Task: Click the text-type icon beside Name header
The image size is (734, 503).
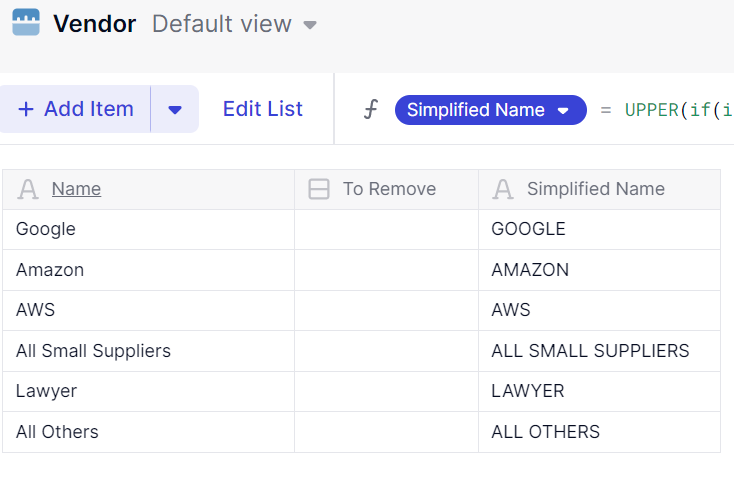Action: pyautogui.click(x=28, y=189)
